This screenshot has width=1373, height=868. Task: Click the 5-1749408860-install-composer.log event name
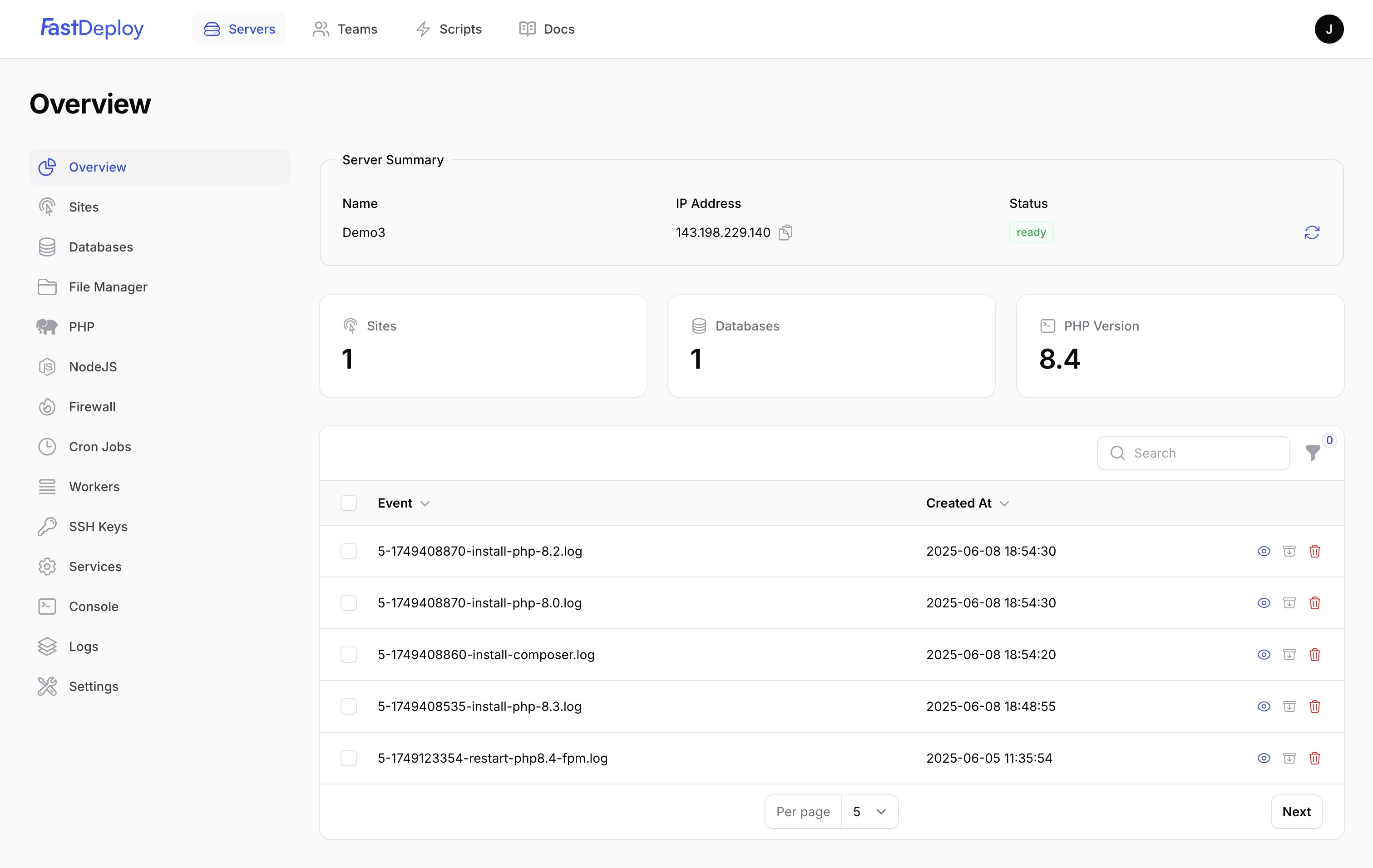pos(486,655)
